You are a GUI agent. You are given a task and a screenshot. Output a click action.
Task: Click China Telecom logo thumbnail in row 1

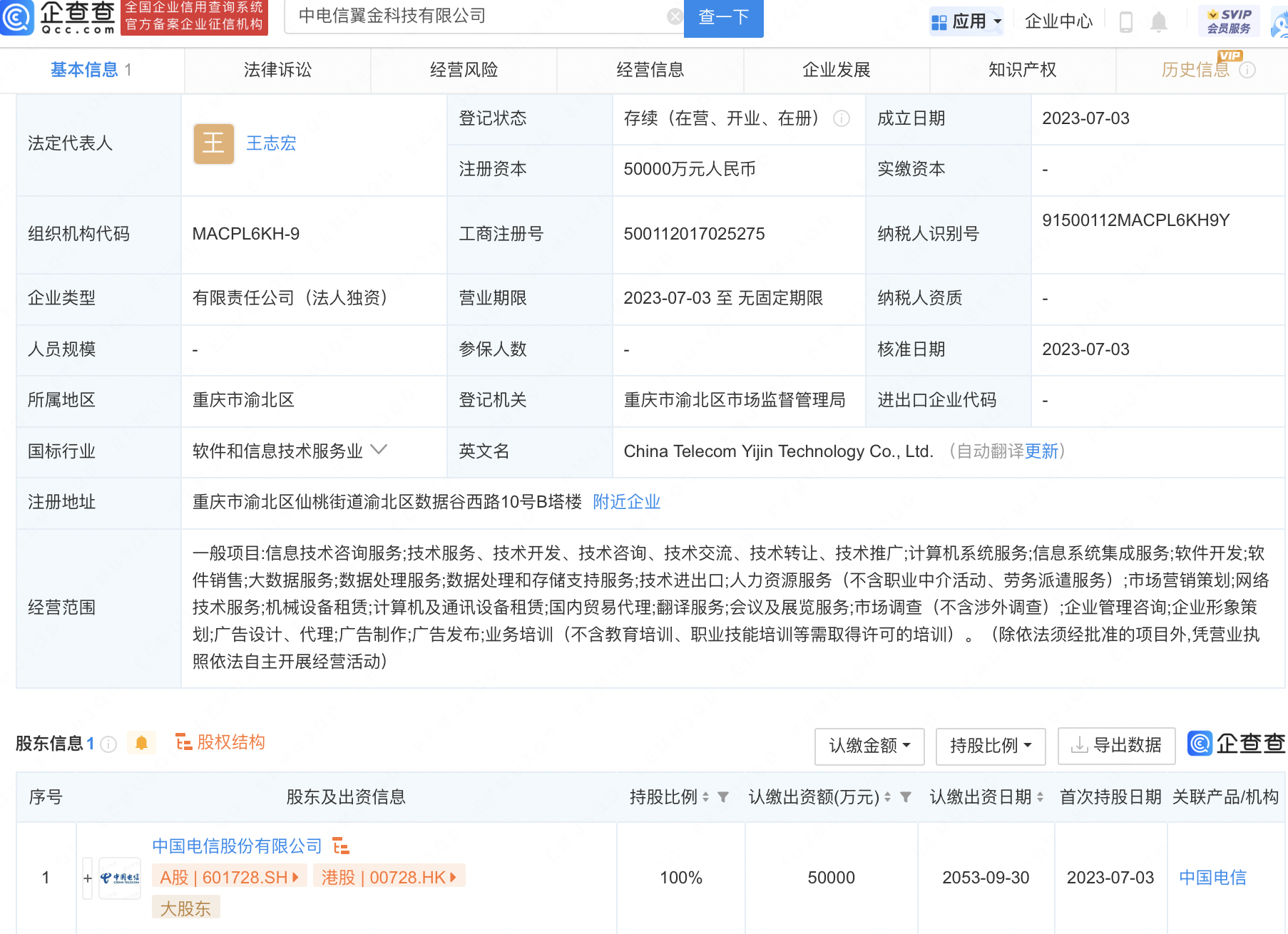point(120,878)
